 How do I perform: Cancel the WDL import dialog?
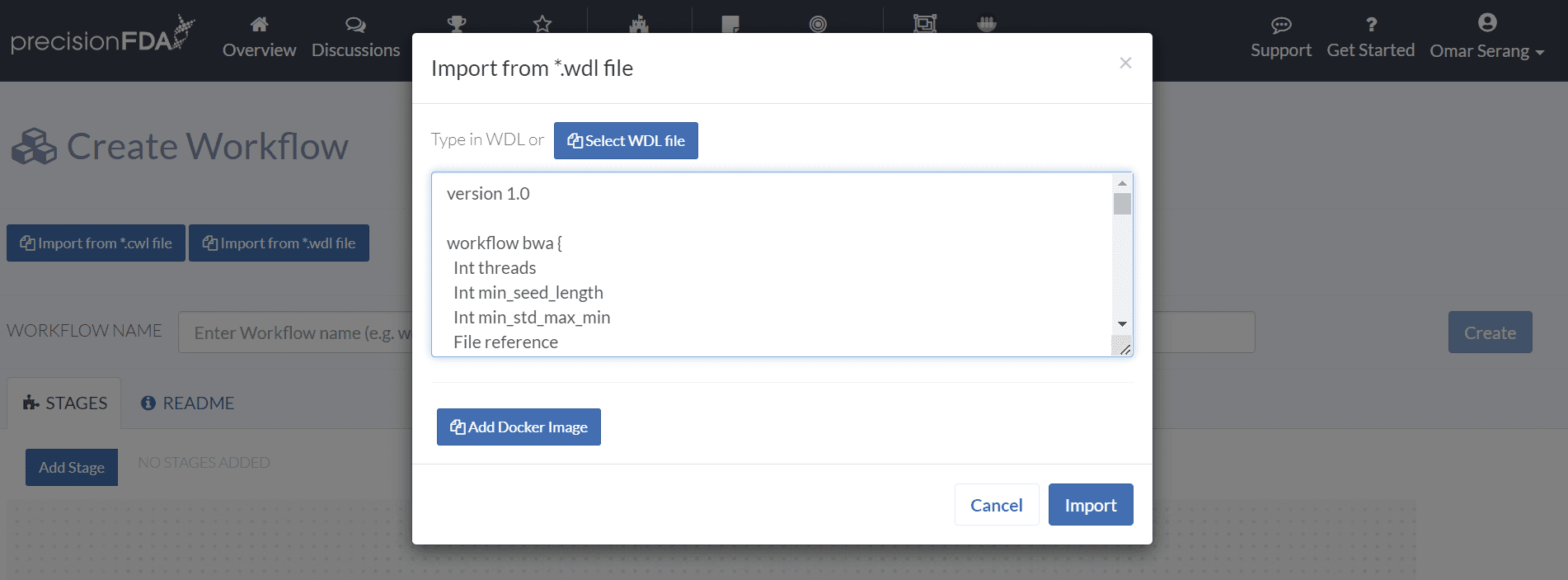pyautogui.click(x=996, y=505)
